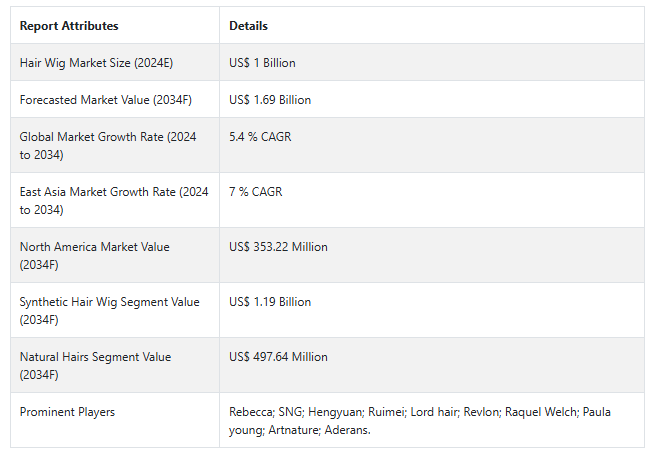The width and height of the screenshot is (652, 454).
Task: Select the "North America Market Value" label
Action: point(94,255)
